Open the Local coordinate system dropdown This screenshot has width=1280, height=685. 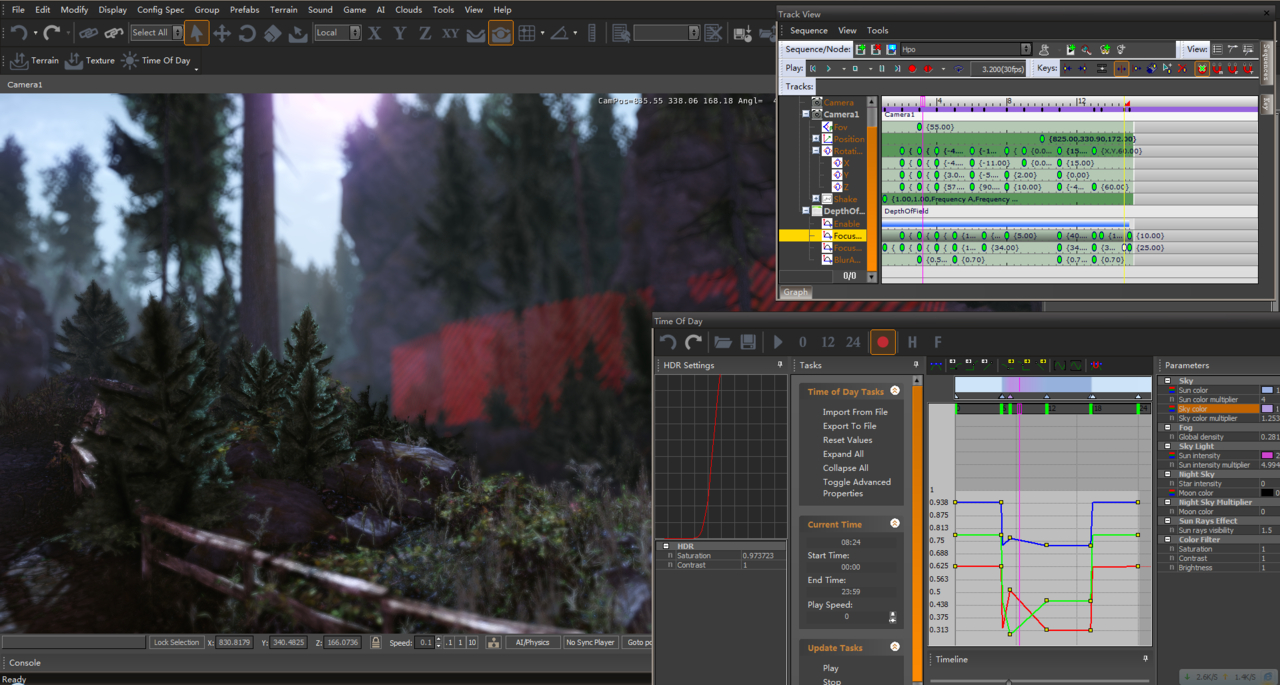pyautogui.click(x=337, y=33)
